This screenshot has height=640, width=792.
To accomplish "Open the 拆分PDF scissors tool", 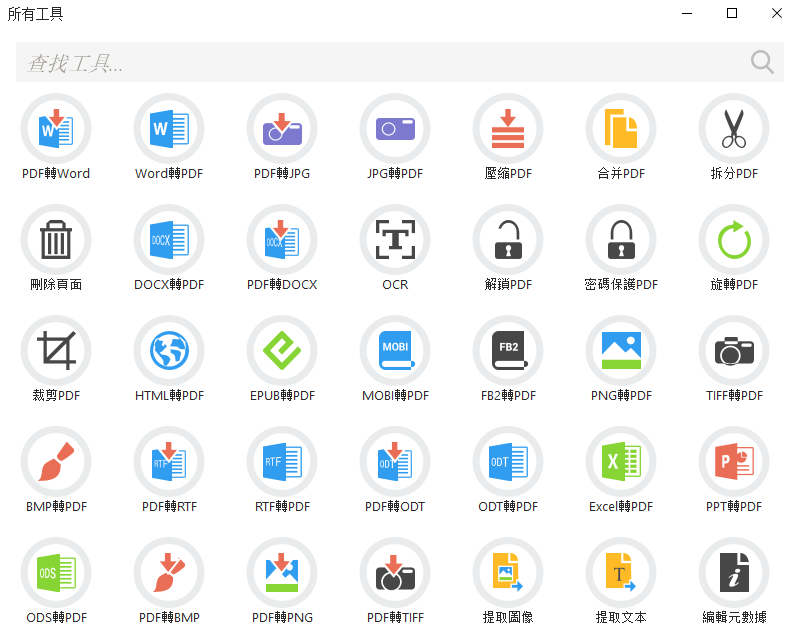I will click(734, 129).
